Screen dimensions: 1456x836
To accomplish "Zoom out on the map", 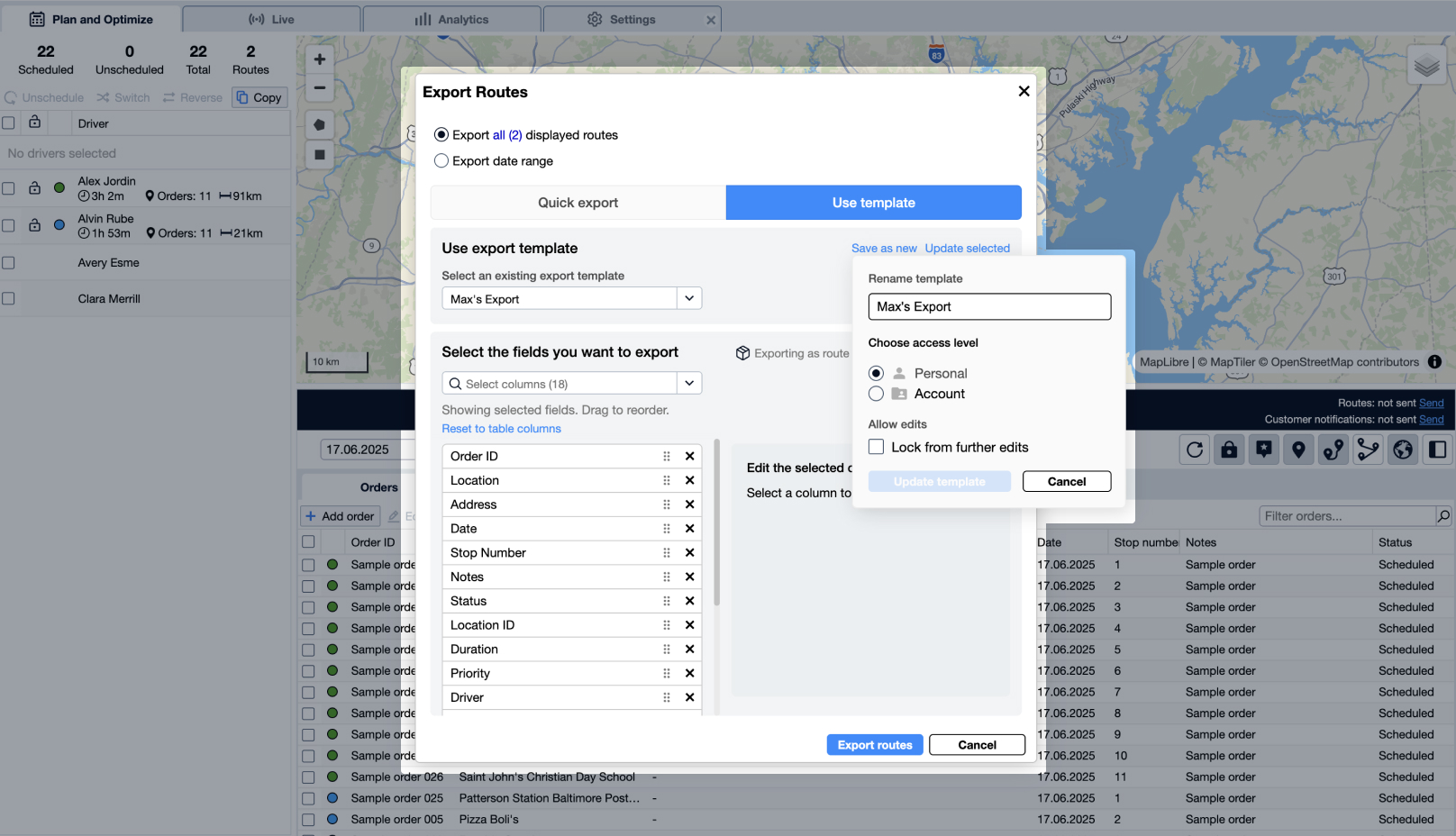I will tap(319, 88).
